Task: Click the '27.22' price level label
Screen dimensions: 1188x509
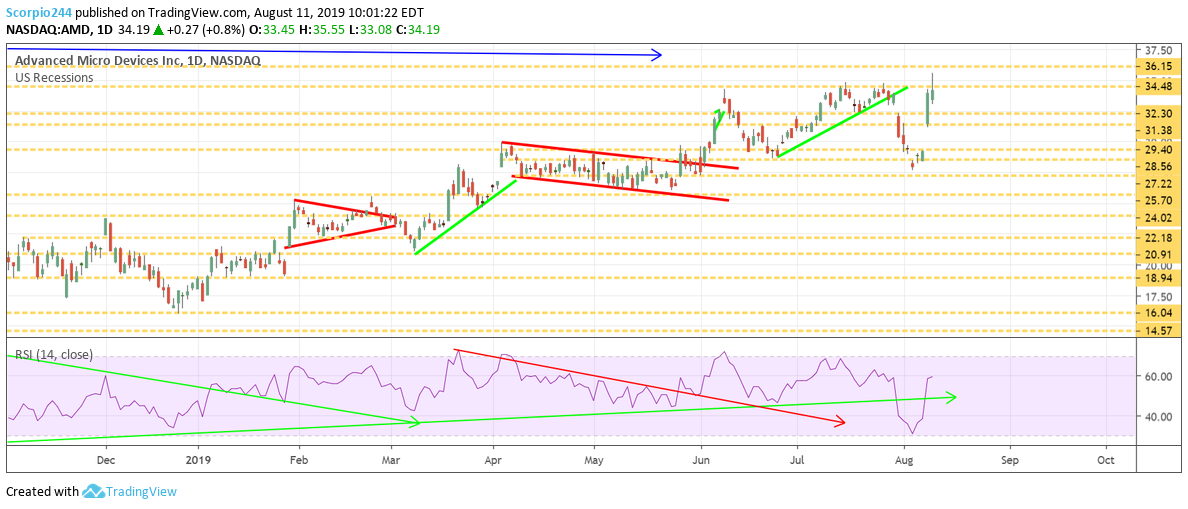Action: [1158, 184]
